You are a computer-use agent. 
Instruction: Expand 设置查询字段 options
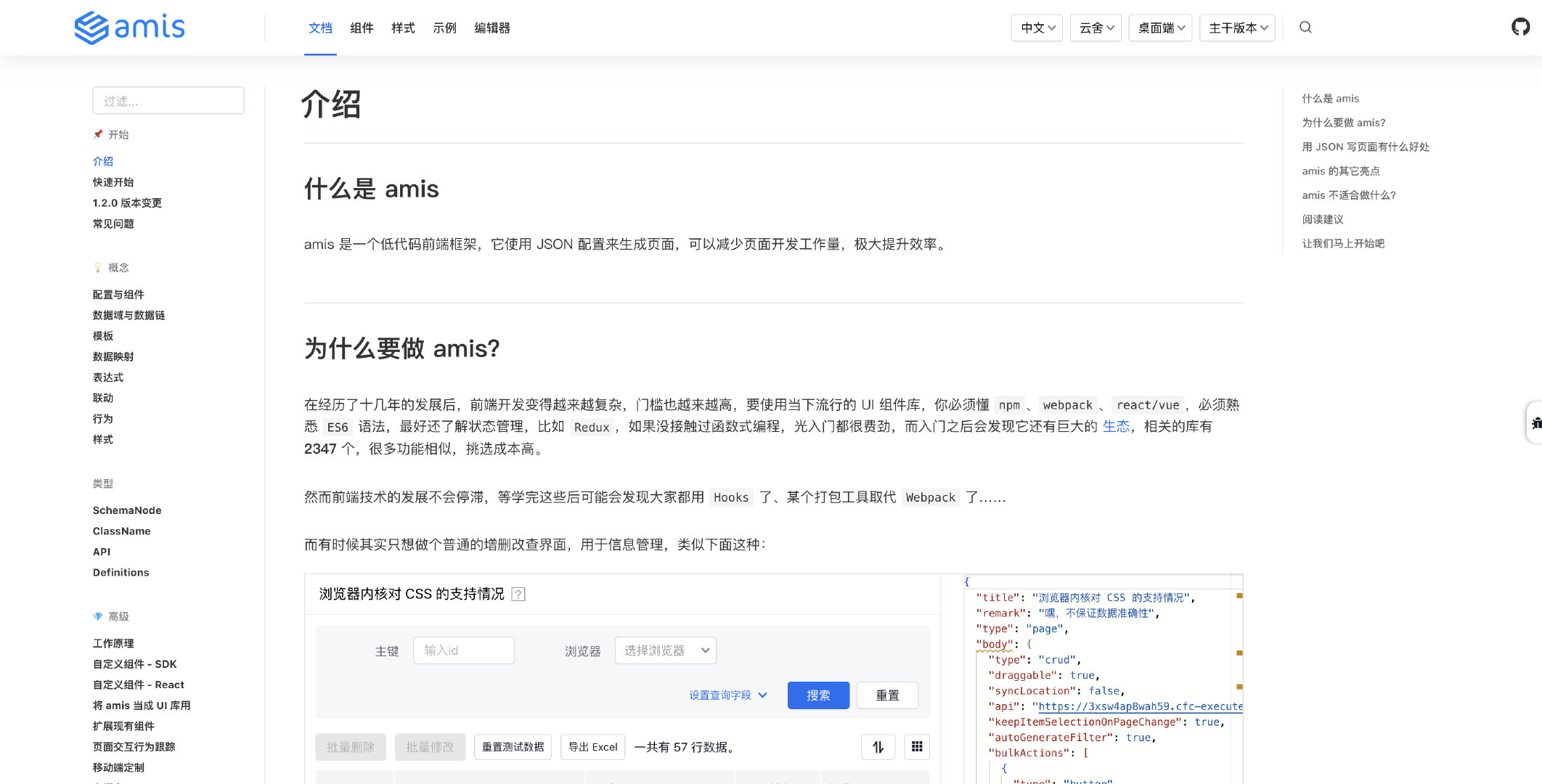(727, 695)
